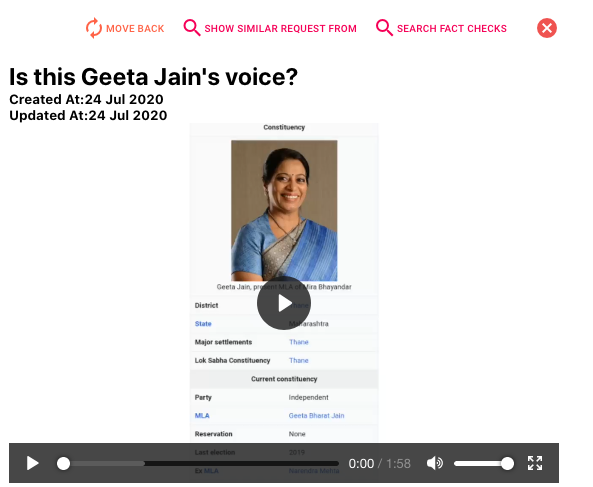The image size is (593, 487).
Task: Enter fullscreen mode for the video
Action: pos(535,463)
